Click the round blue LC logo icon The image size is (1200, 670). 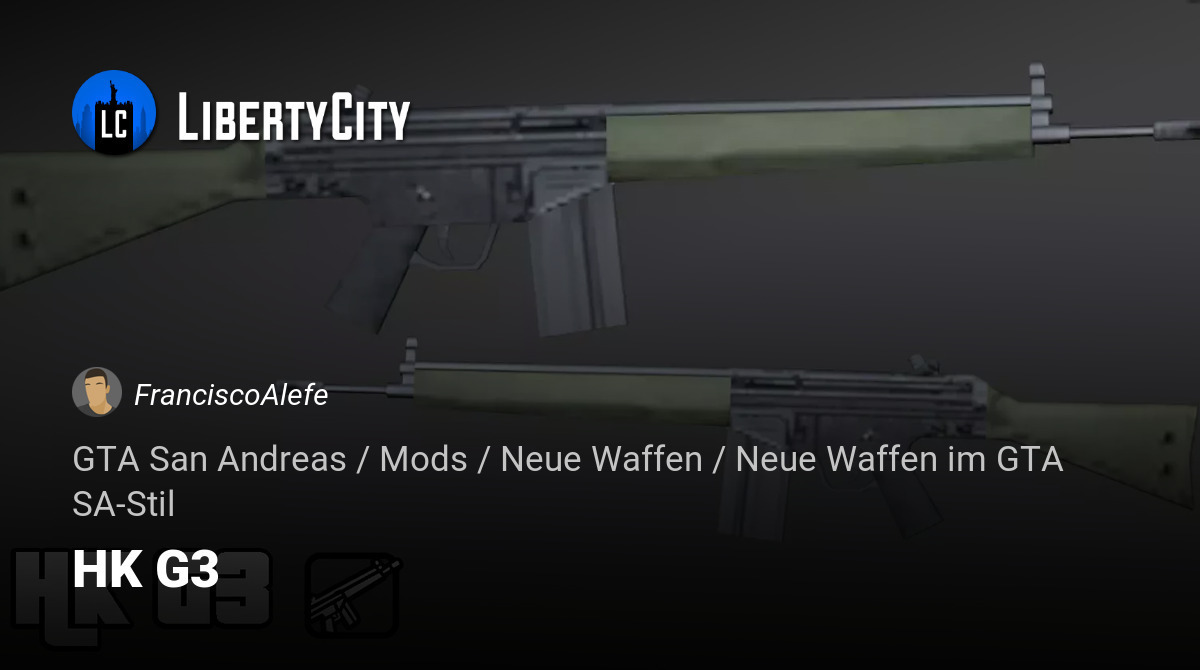point(114,112)
